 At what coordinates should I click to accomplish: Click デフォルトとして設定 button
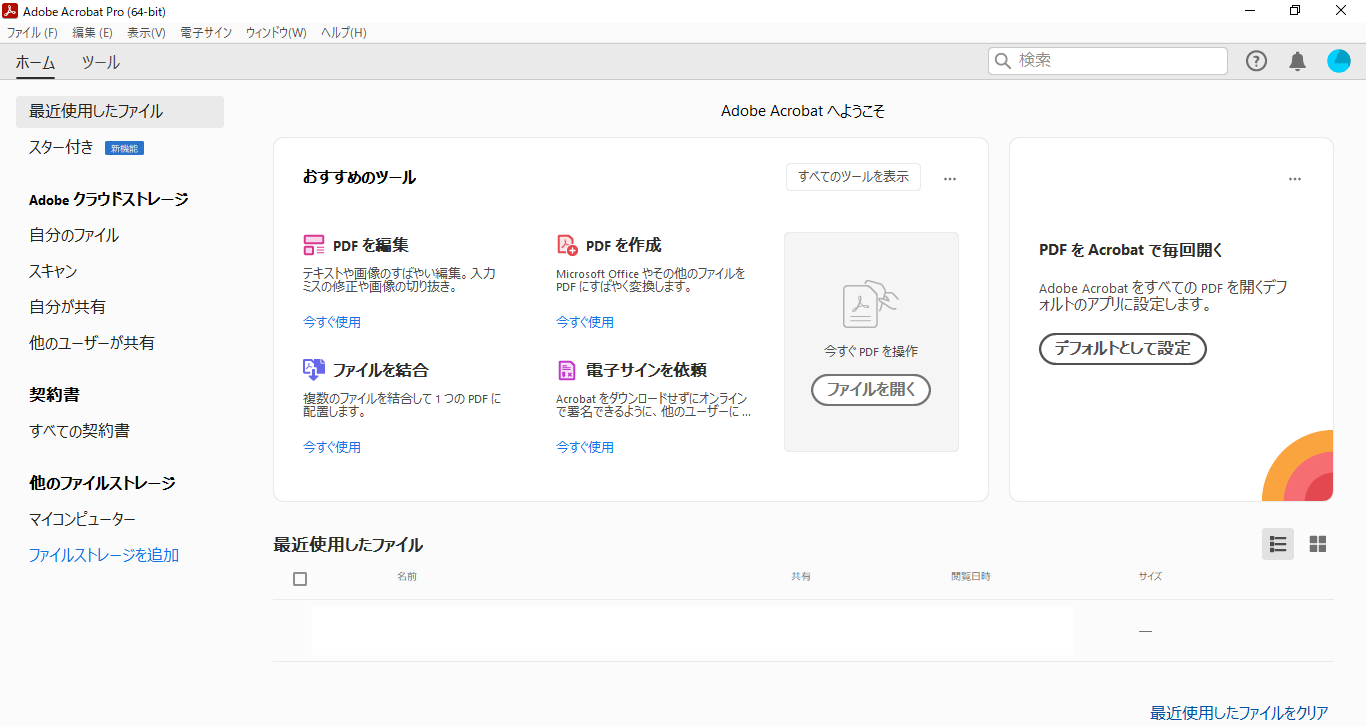pyautogui.click(x=1123, y=349)
